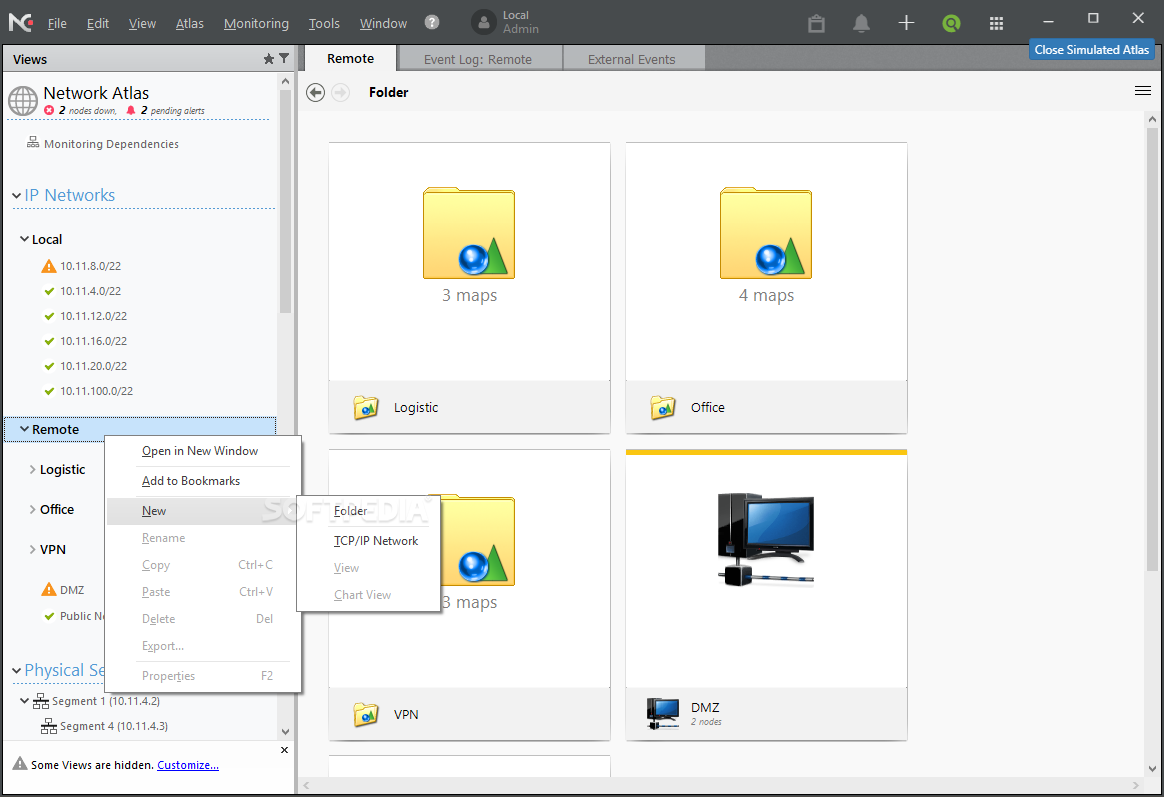Click the small computer icon beside DMZ label
The image size is (1164, 797).
662,713
